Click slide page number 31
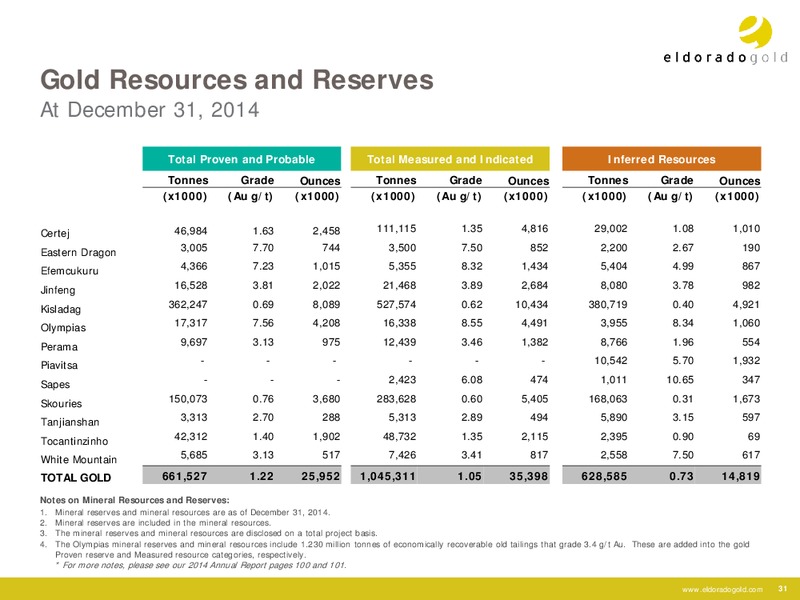The image size is (800, 600). pos(783,588)
